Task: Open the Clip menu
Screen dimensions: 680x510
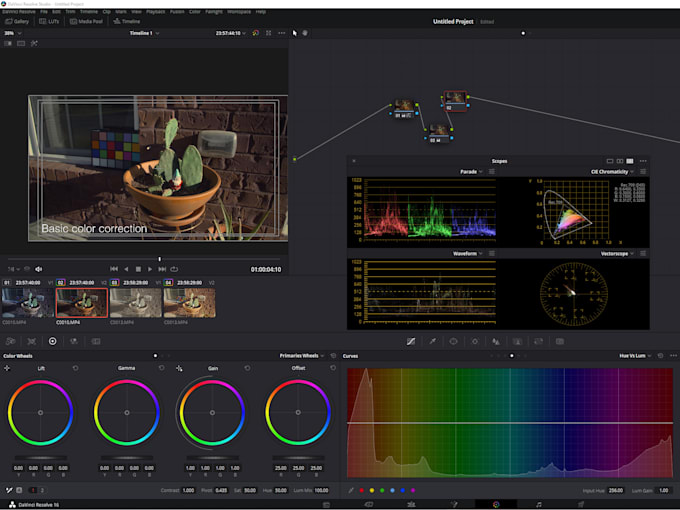Action: [106, 12]
